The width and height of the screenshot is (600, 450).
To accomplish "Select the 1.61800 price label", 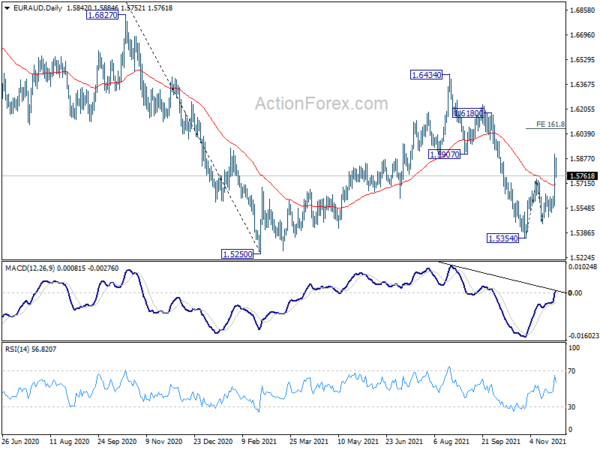I will [469, 113].
